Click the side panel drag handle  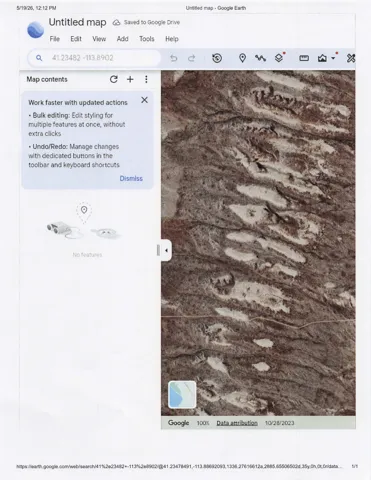tap(158, 250)
